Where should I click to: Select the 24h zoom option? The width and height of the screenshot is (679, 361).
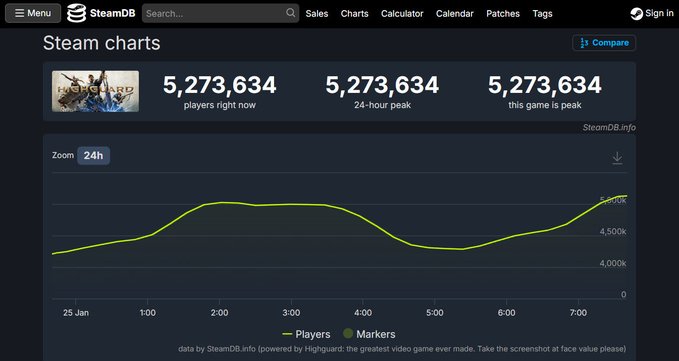(x=94, y=156)
